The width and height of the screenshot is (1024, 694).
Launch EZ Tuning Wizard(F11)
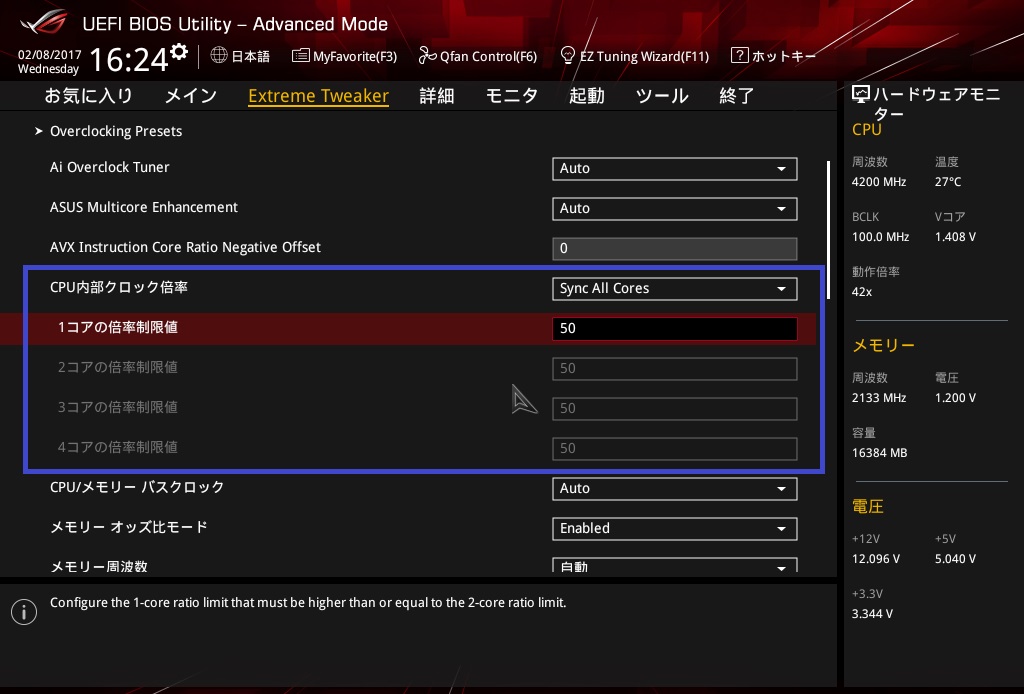click(x=635, y=56)
